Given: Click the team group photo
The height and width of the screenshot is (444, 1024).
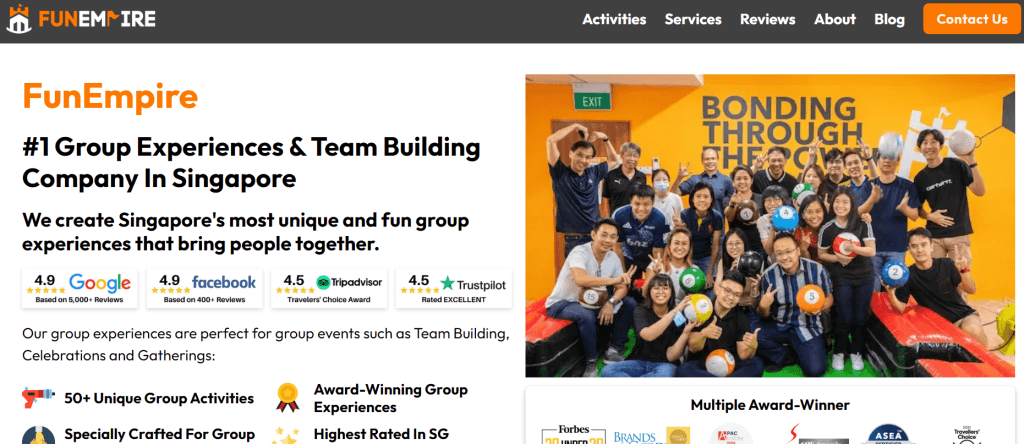Looking at the screenshot, I should point(770,225).
